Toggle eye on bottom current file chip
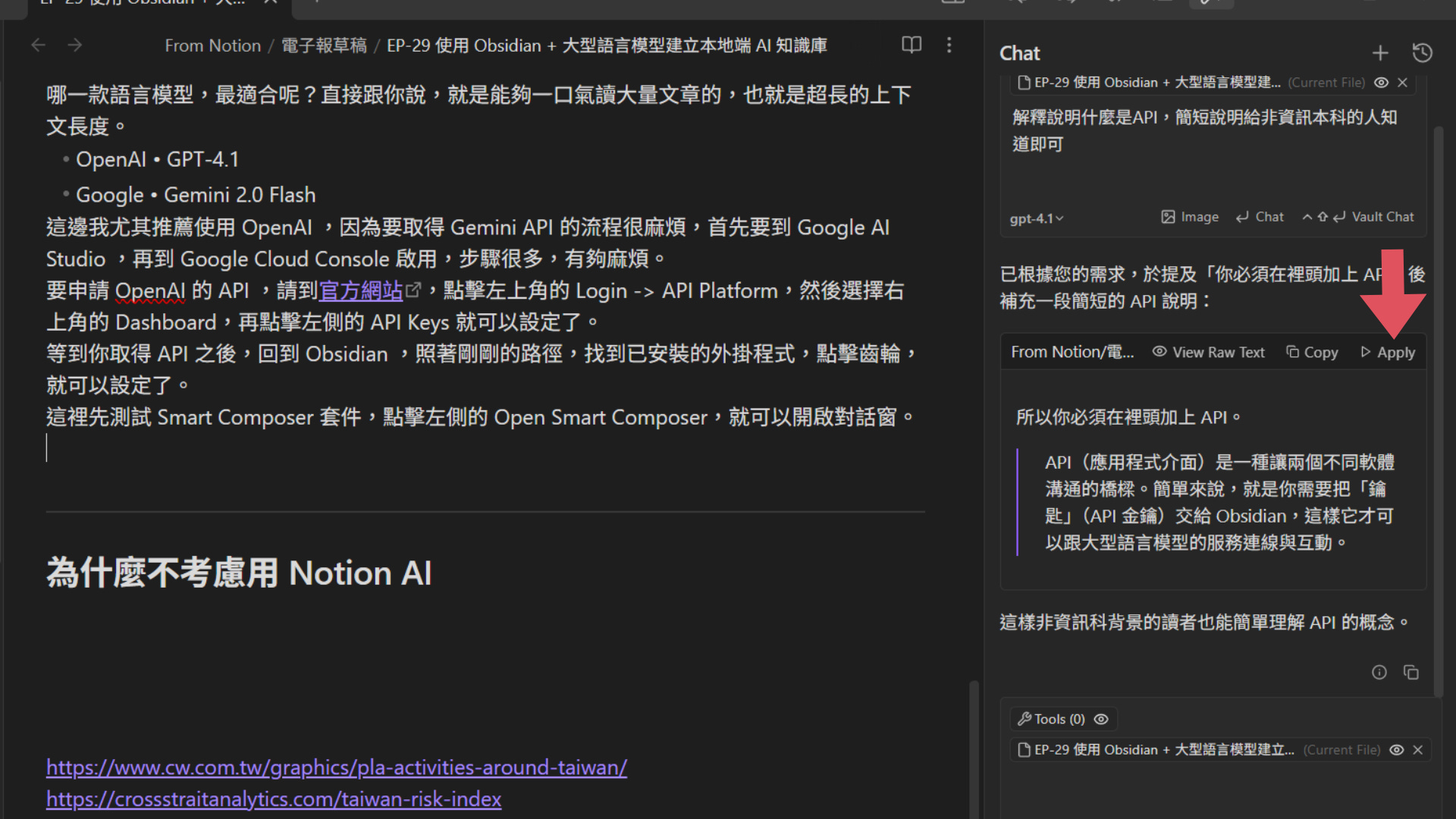 (x=1397, y=750)
